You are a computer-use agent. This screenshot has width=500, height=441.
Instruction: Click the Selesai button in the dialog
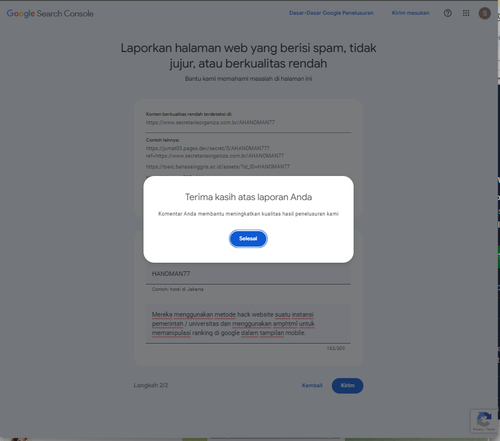(248, 239)
